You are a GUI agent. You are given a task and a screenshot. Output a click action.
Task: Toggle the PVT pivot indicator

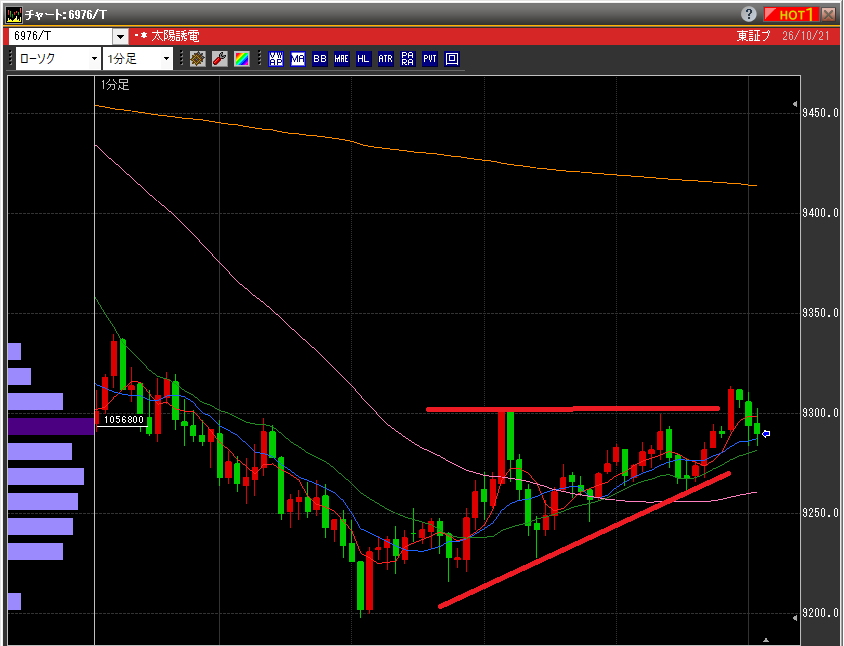430,59
